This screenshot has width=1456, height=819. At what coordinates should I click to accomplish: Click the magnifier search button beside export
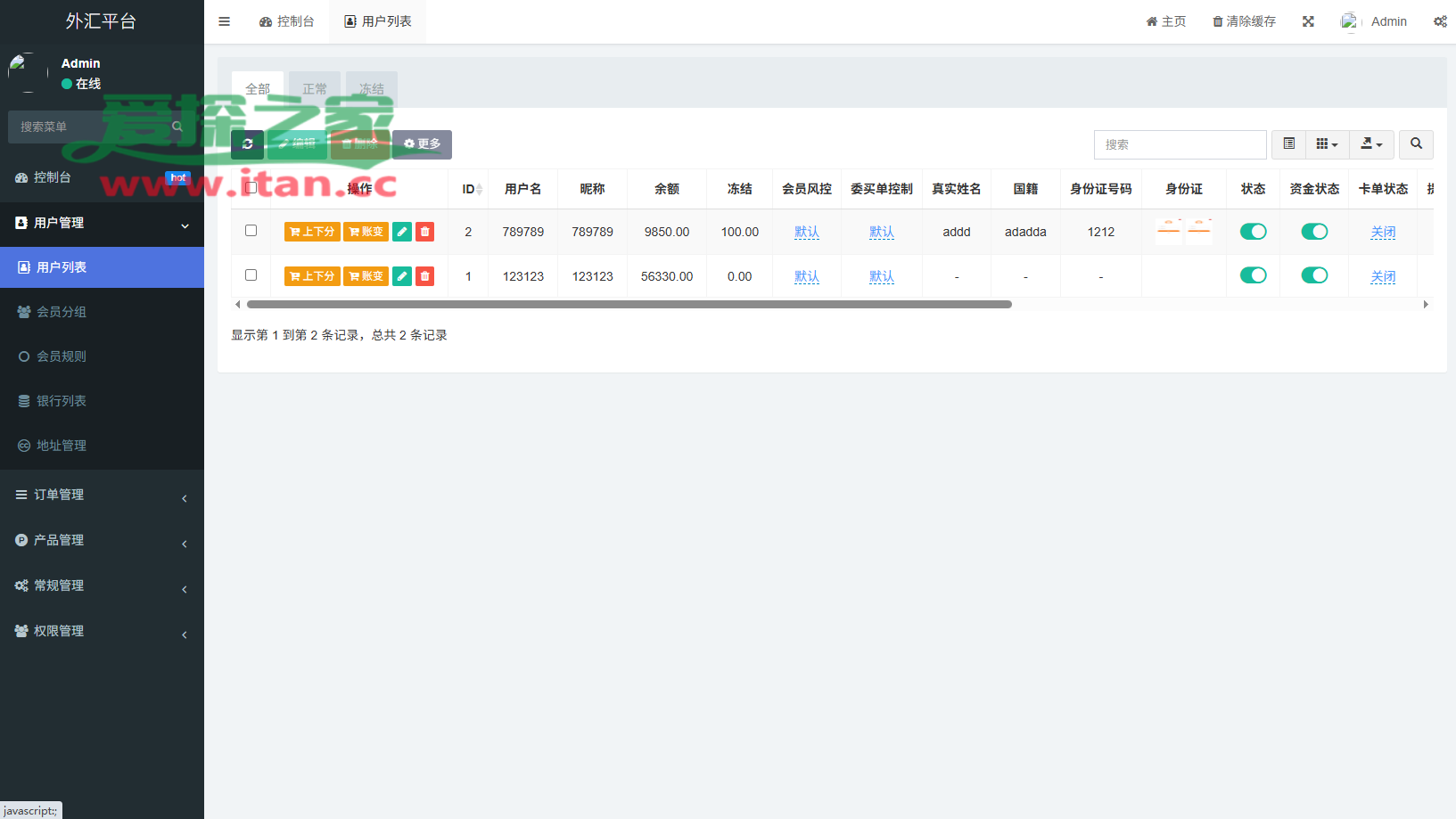(1416, 144)
